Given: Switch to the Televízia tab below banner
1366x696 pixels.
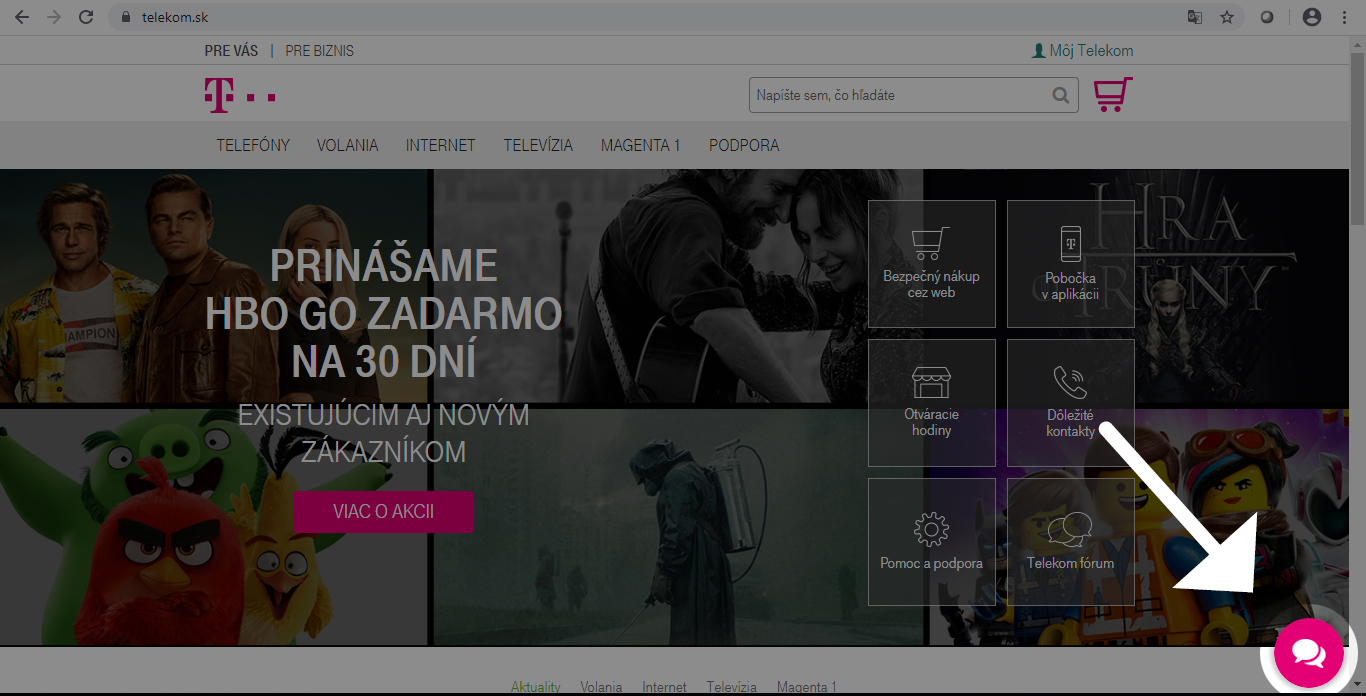Looking at the screenshot, I should tap(732, 687).
